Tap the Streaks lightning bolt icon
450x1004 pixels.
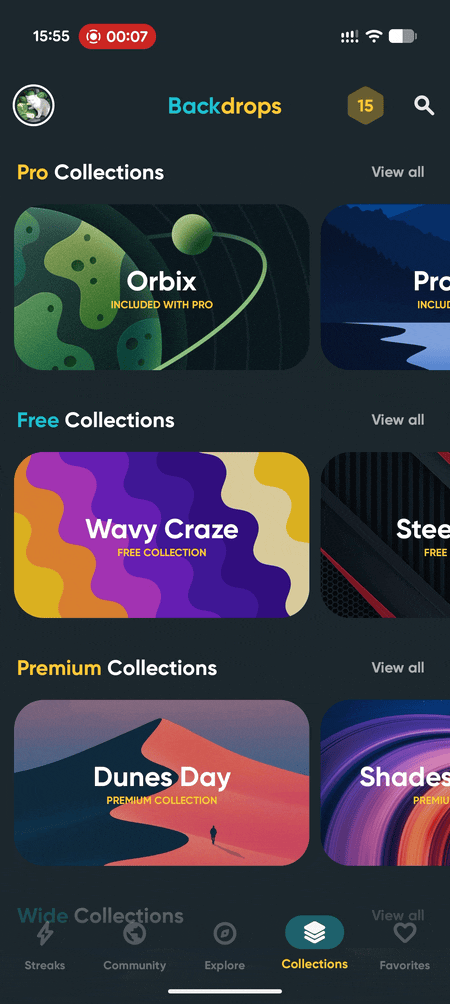[x=45, y=933]
